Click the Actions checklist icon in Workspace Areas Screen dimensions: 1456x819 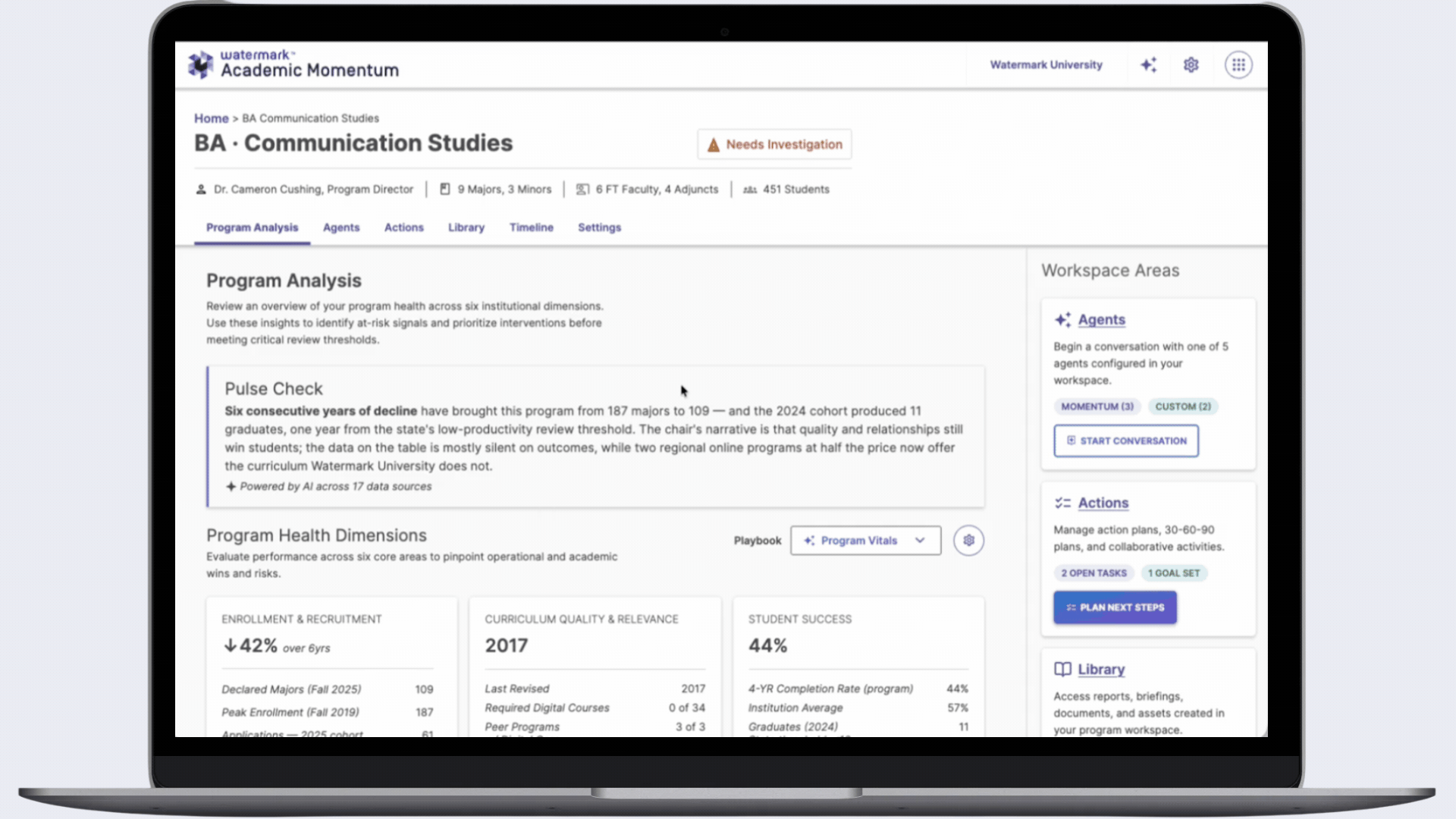point(1062,503)
